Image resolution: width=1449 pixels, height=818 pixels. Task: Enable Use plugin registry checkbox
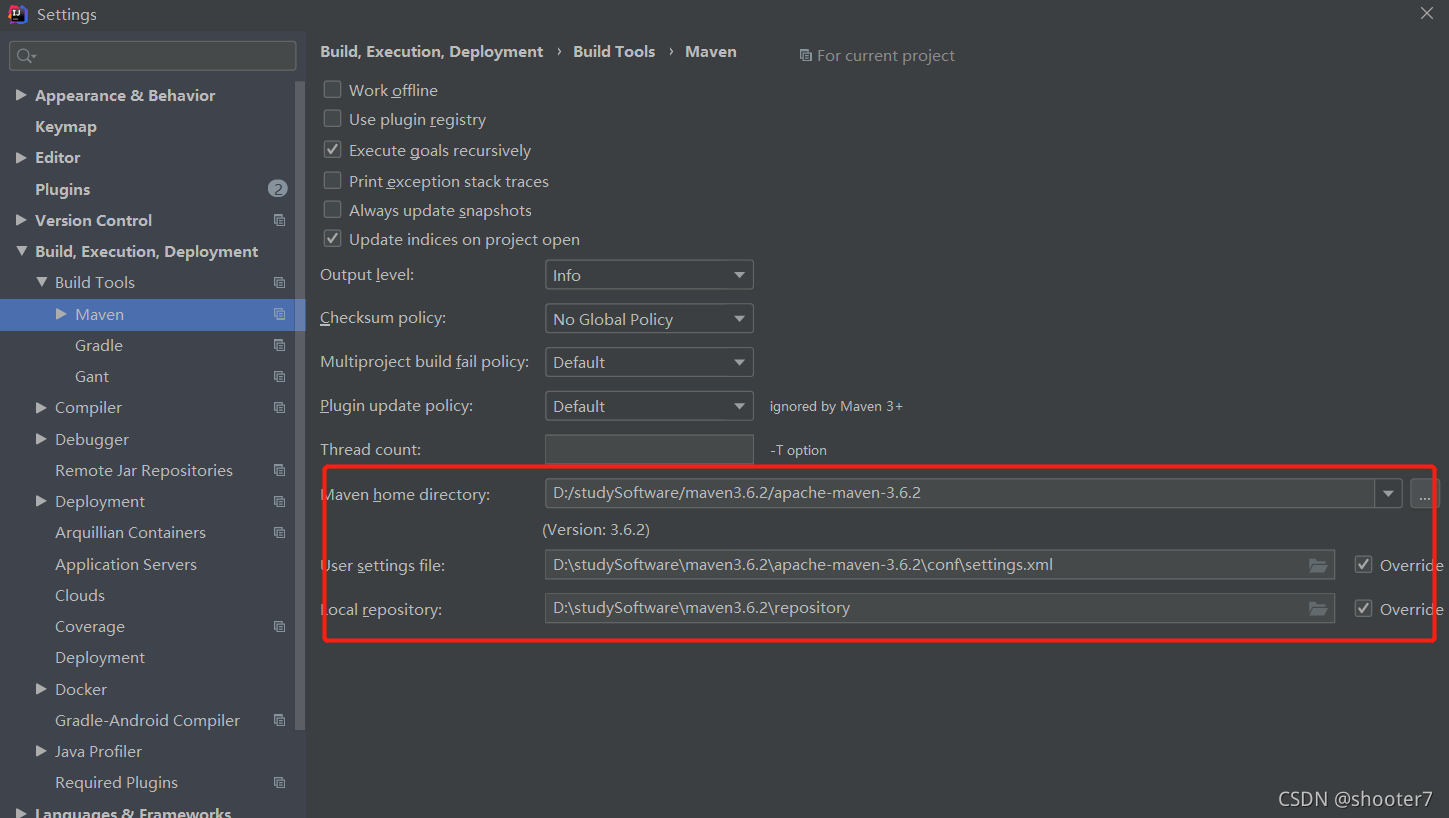click(332, 119)
